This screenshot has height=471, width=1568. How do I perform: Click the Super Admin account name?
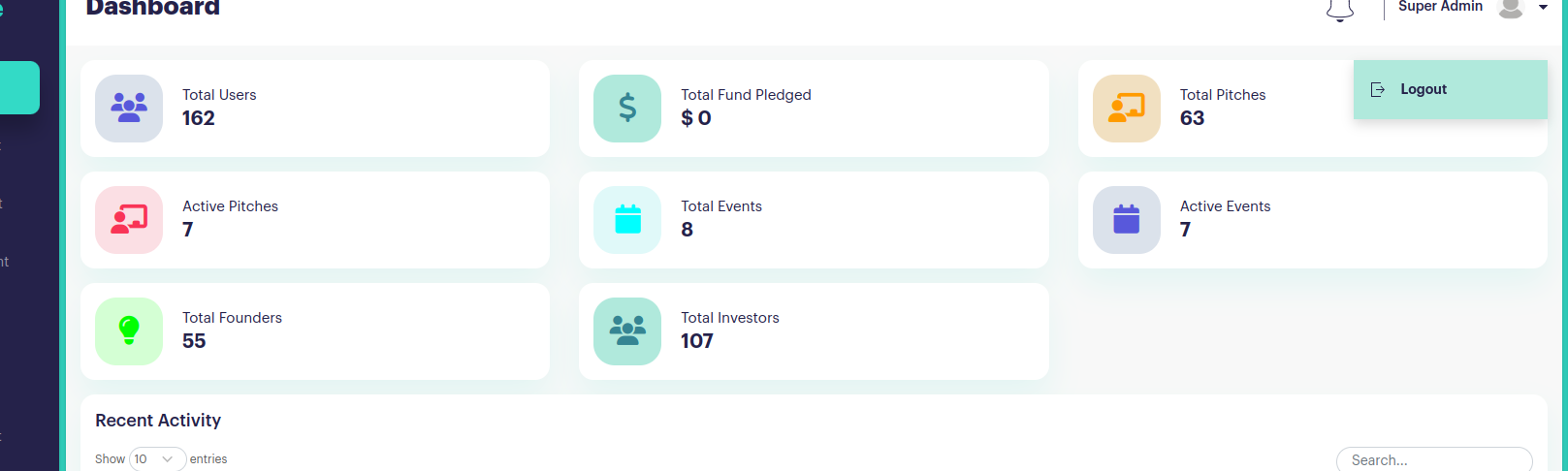tap(1440, 7)
